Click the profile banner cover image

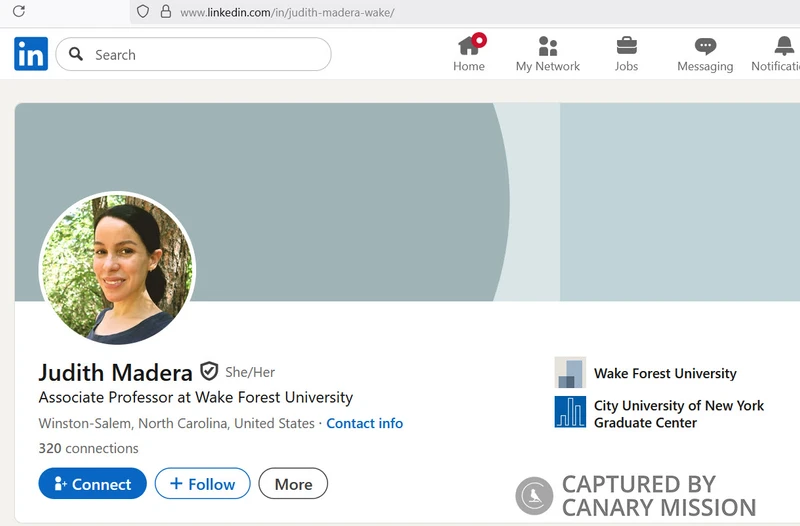tap(407, 202)
